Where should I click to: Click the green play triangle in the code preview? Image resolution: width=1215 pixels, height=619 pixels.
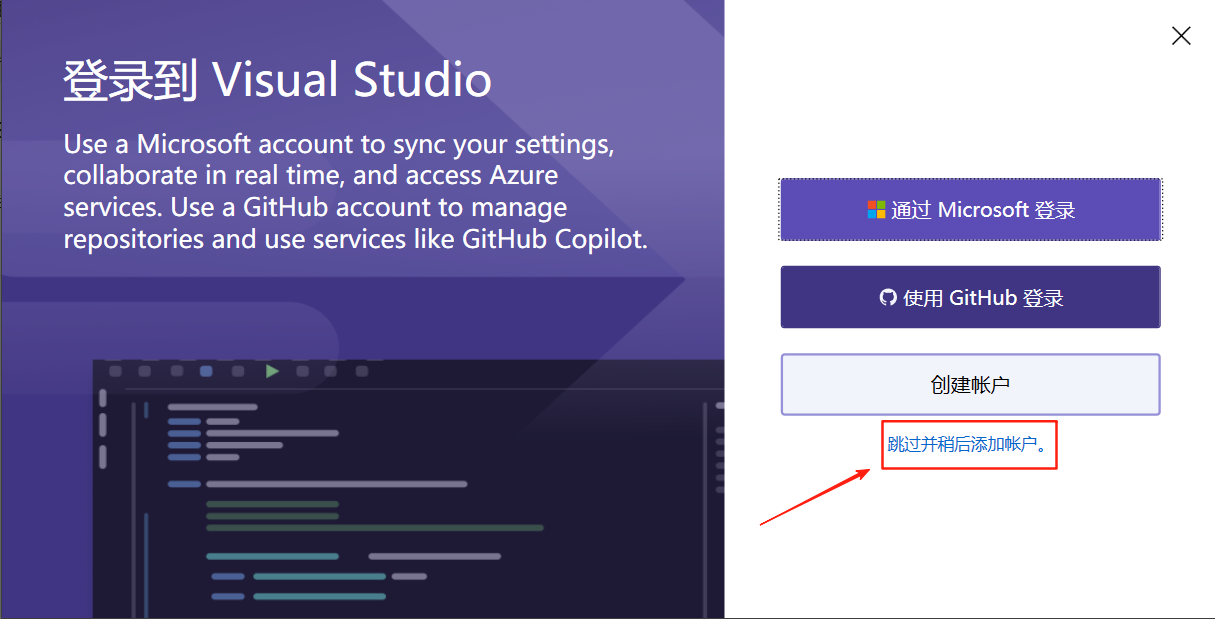pos(272,372)
